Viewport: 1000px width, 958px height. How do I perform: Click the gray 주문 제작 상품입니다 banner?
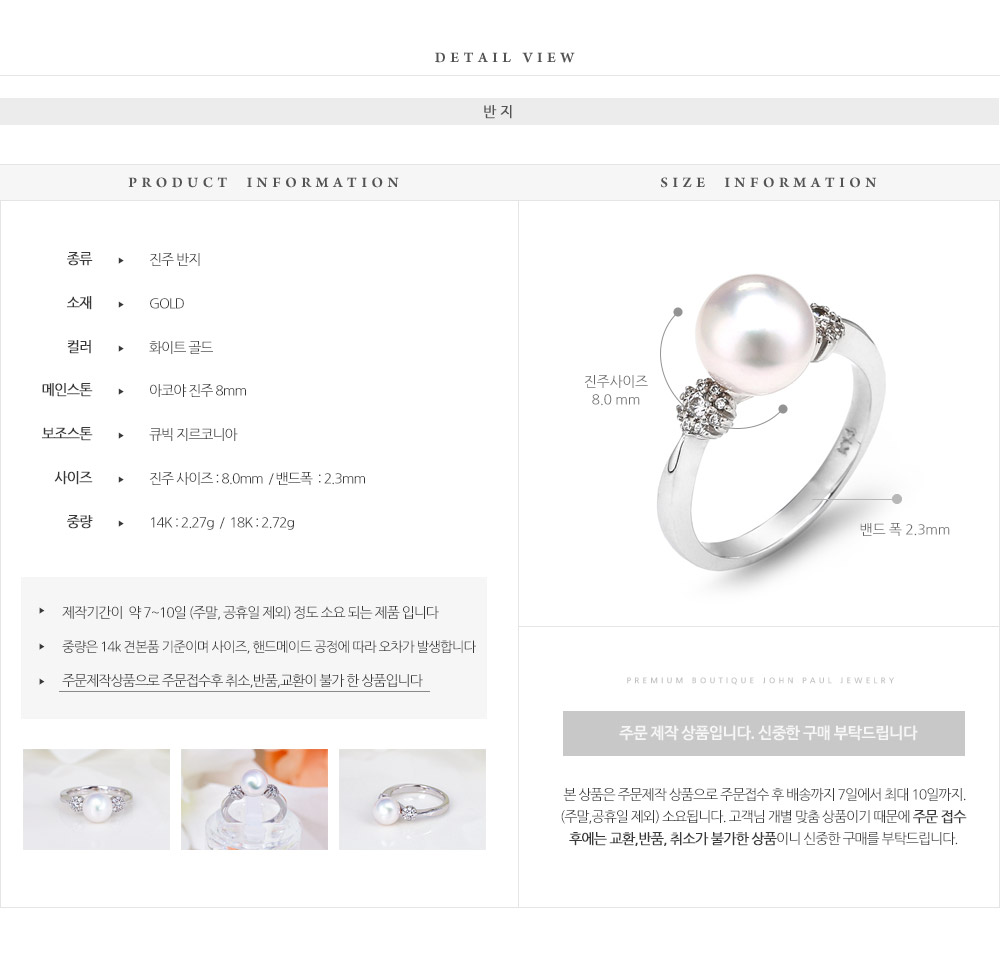click(x=763, y=733)
